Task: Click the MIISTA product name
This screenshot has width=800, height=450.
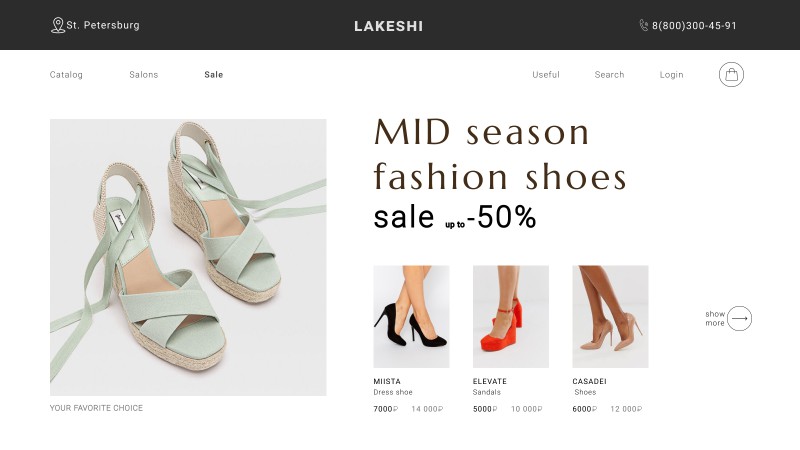Action: (x=387, y=381)
